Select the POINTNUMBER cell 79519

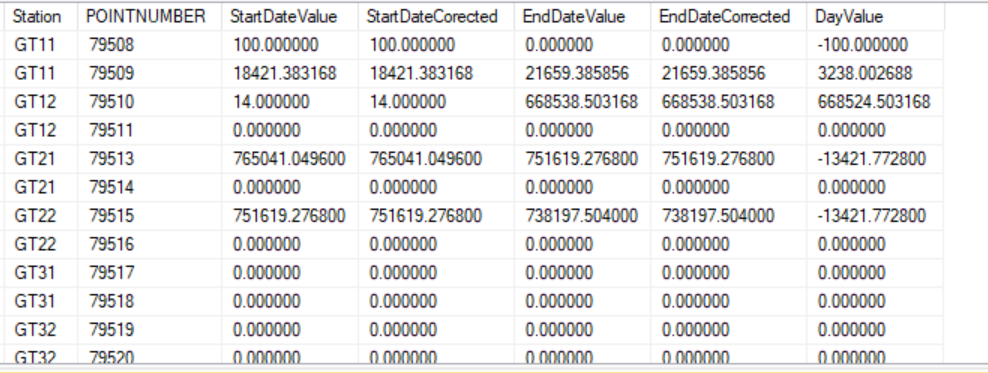coord(149,330)
